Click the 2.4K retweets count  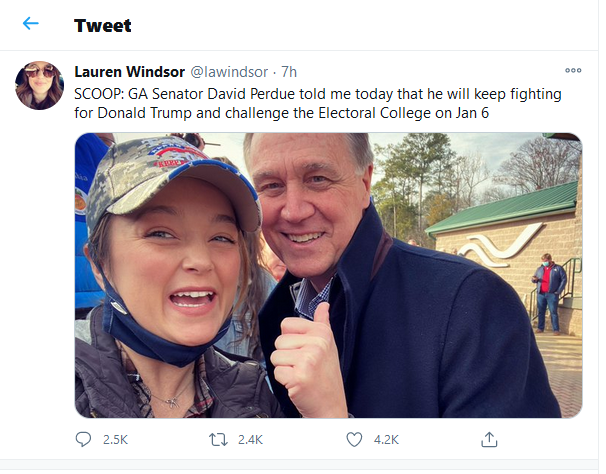[251, 439]
